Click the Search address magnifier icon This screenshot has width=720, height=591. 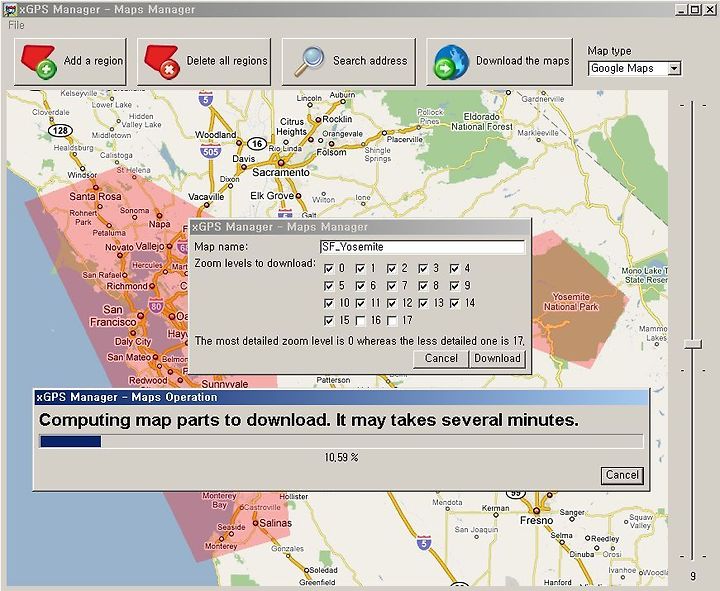click(309, 62)
